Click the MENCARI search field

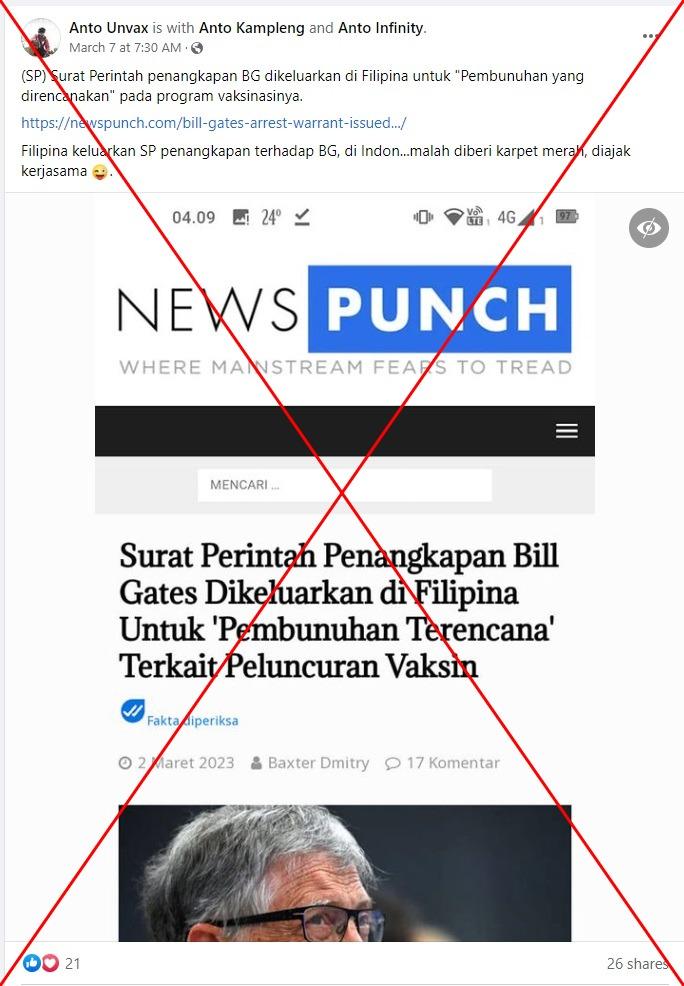tap(345, 485)
